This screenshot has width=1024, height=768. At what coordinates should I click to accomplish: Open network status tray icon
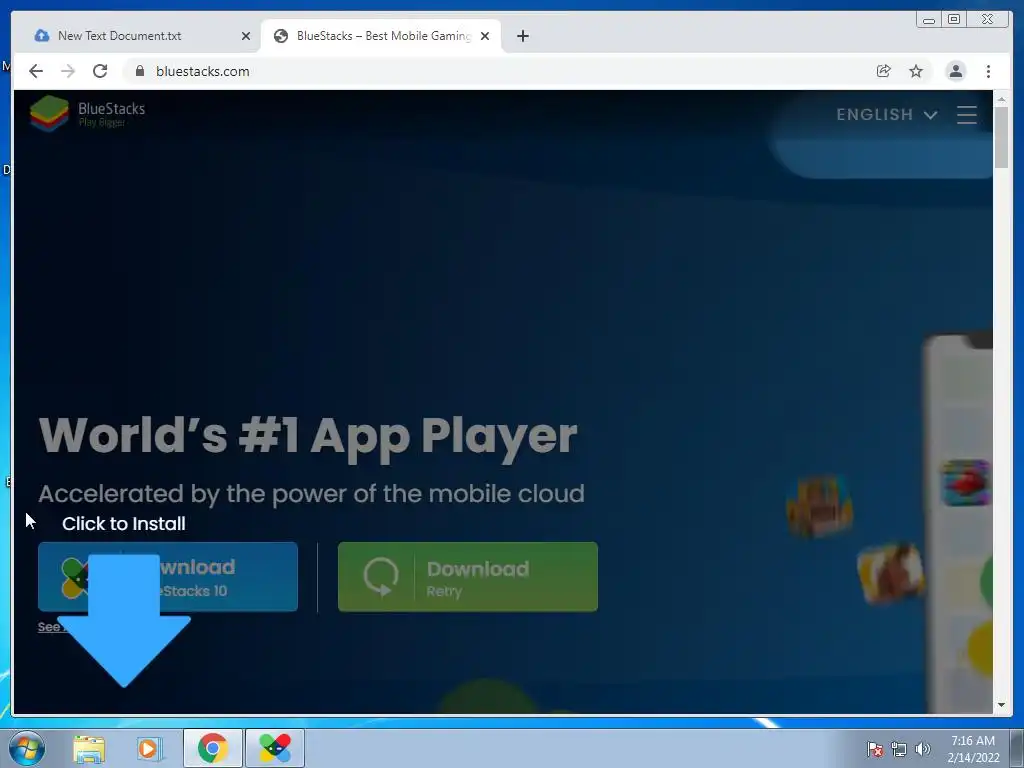(x=899, y=749)
